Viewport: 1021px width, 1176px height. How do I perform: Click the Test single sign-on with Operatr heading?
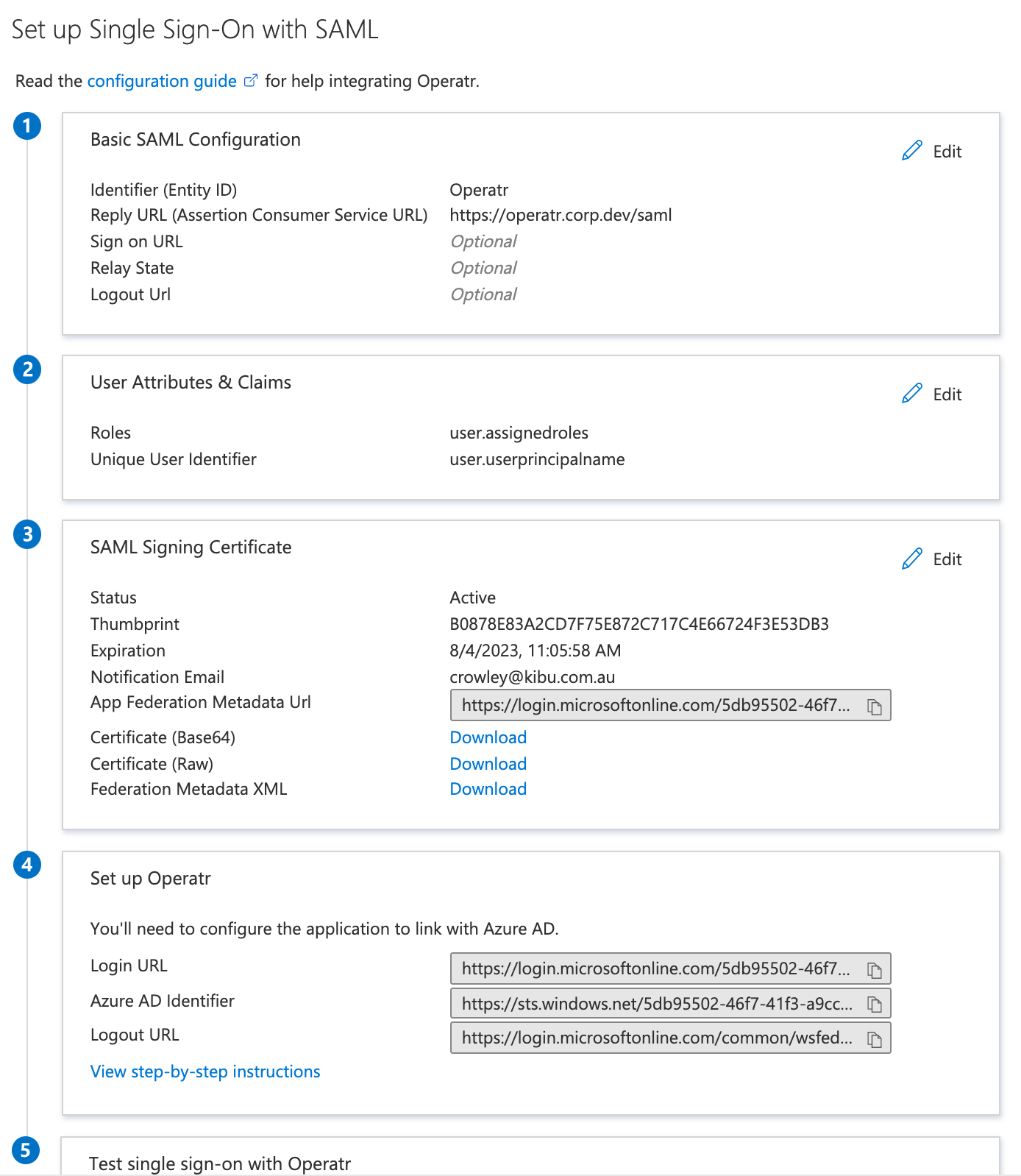(x=220, y=1163)
